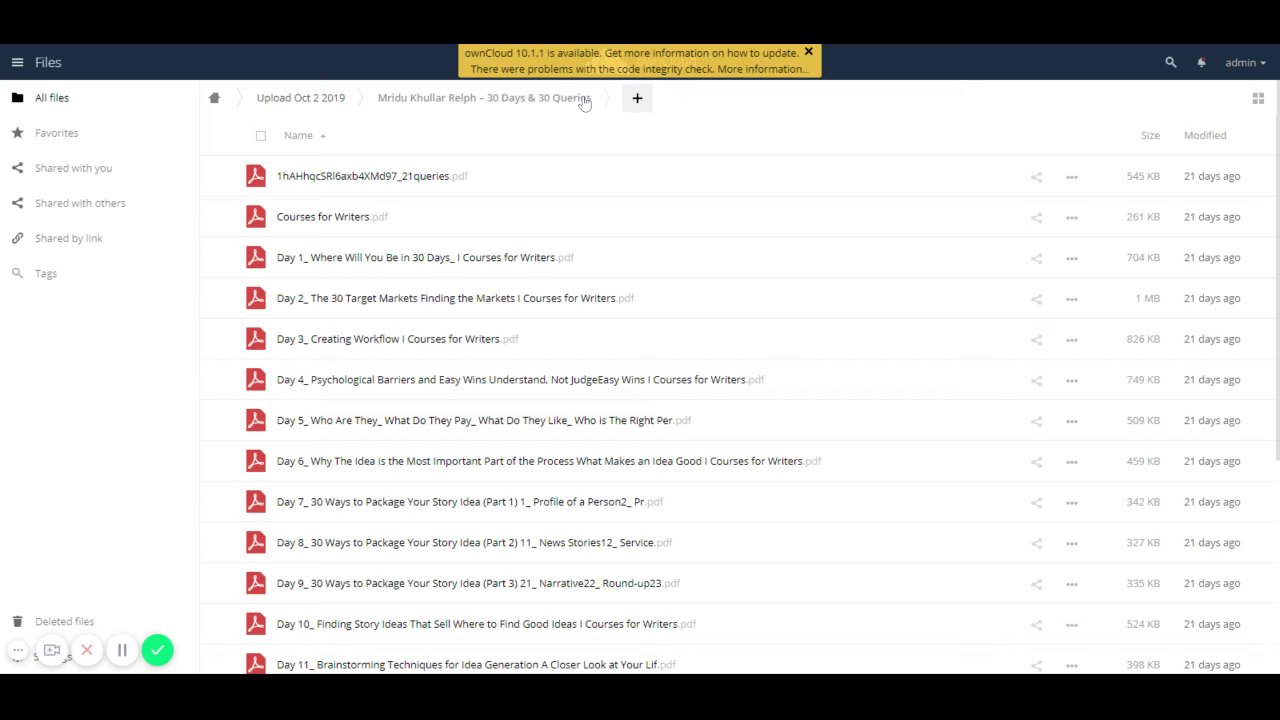The image size is (1280, 720).
Task: Open Day 2 The 30 Target Markets file
Action: coord(455,298)
